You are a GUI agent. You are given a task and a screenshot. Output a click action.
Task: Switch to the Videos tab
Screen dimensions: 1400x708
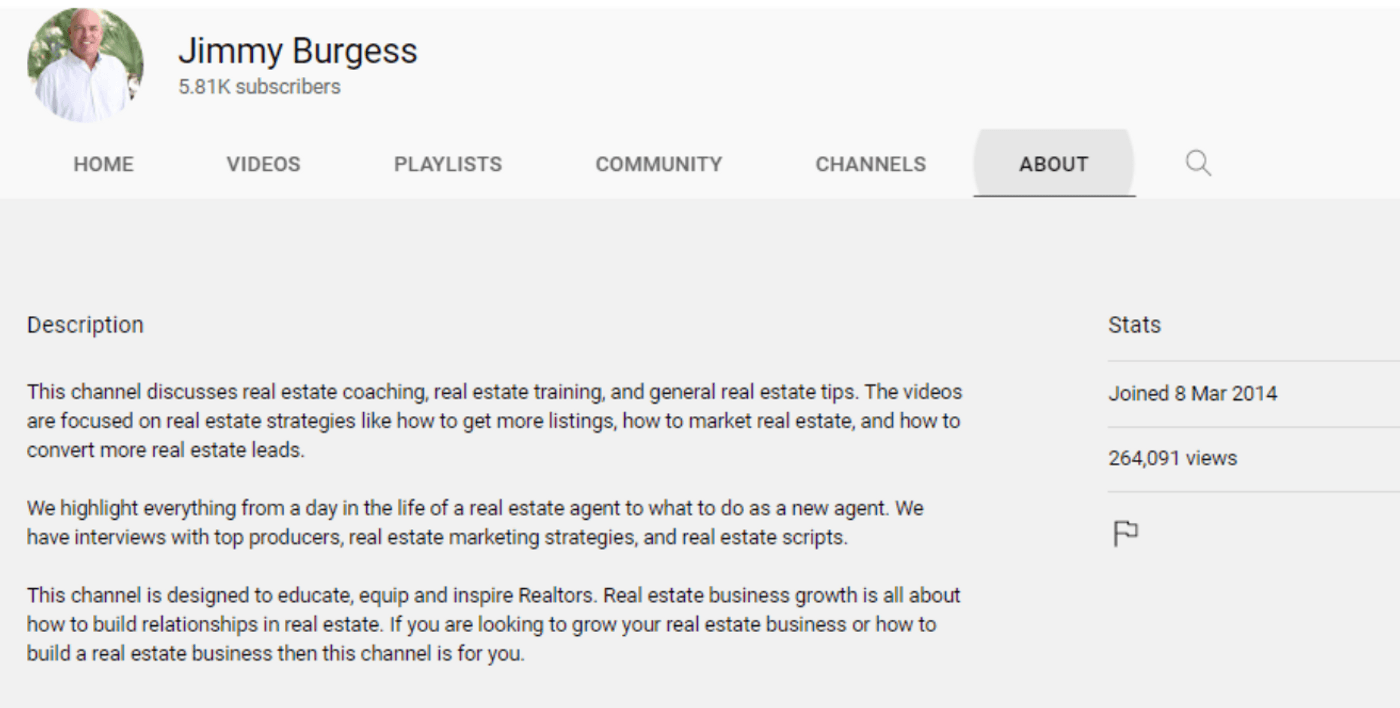click(x=263, y=164)
